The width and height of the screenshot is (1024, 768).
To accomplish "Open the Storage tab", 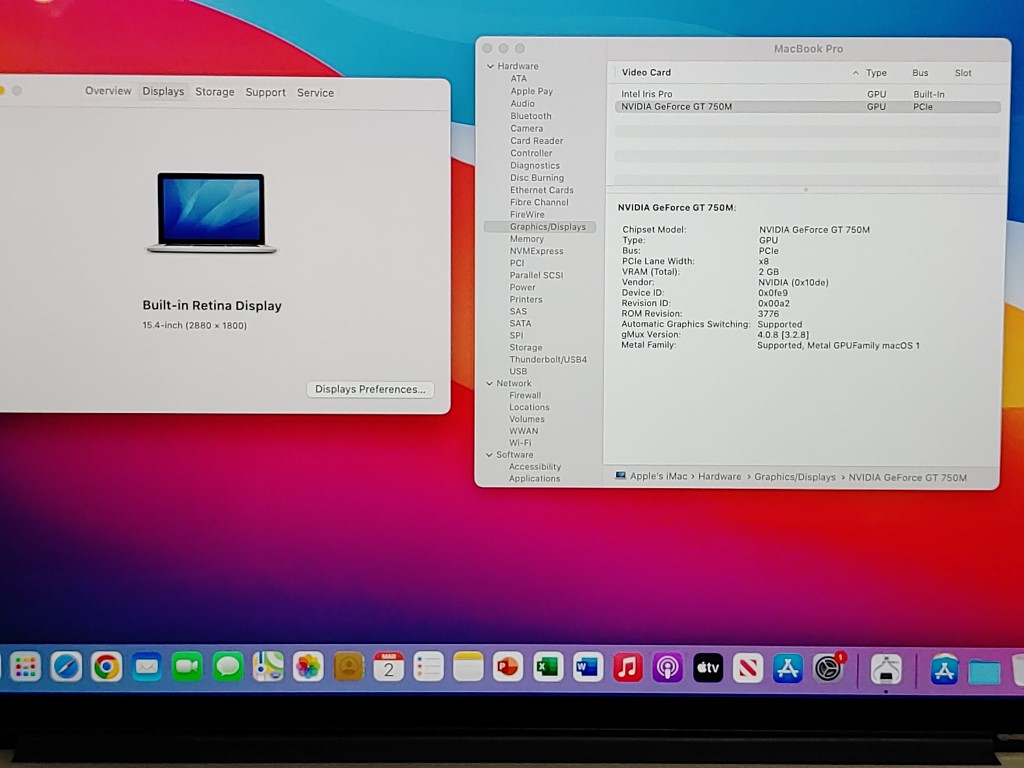I will (215, 92).
